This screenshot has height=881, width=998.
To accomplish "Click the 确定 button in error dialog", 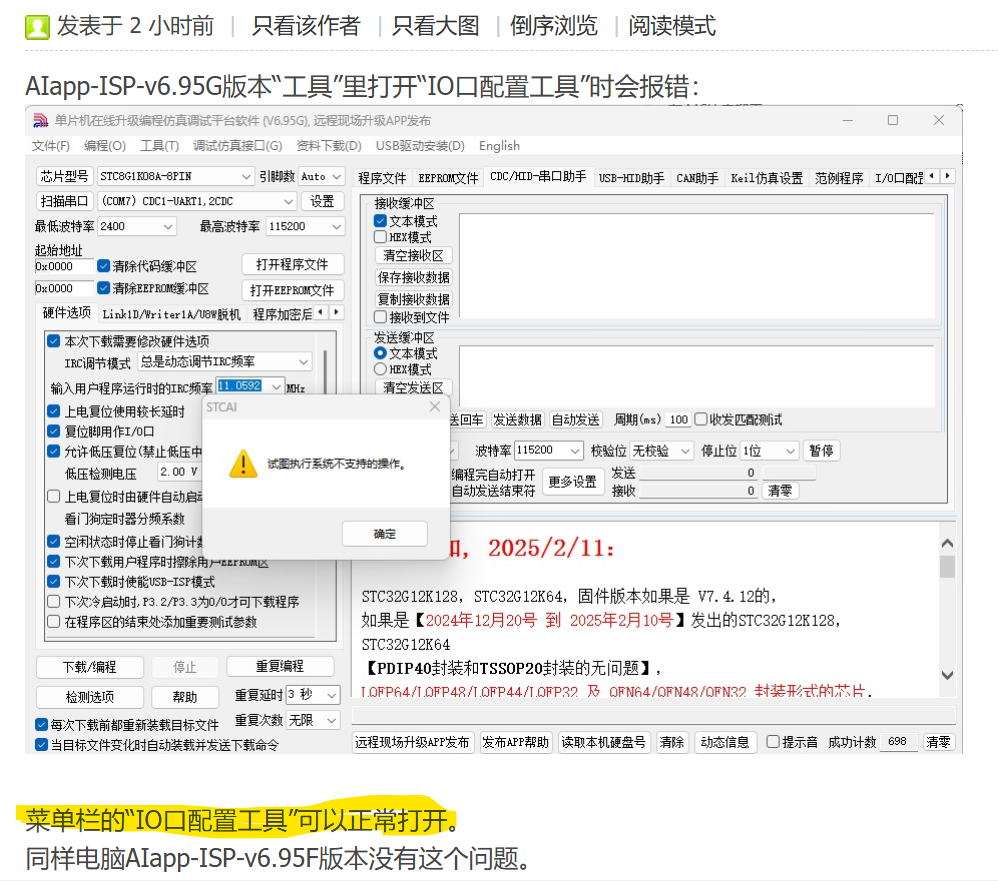I will pos(384,533).
